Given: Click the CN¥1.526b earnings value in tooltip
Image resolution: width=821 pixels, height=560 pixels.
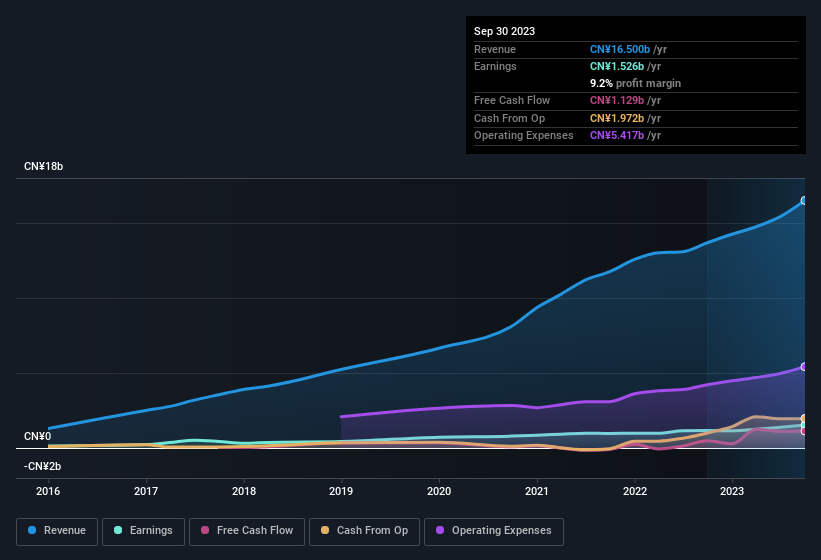Looking at the screenshot, I should pyautogui.click(x=617, y=66).
